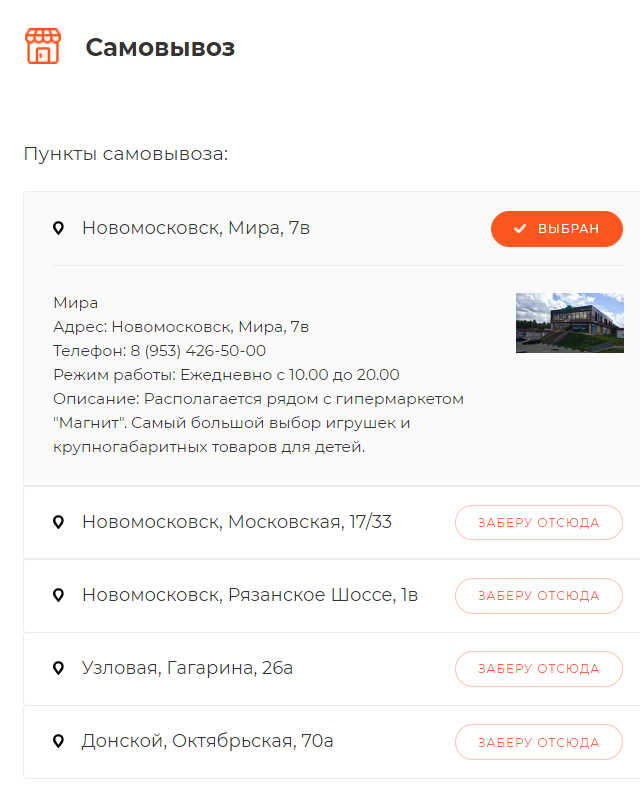This screenshot has width=640, height=787.
Task: Click the phone number 8 (953) 426-50-00
Action: (198, 351)
